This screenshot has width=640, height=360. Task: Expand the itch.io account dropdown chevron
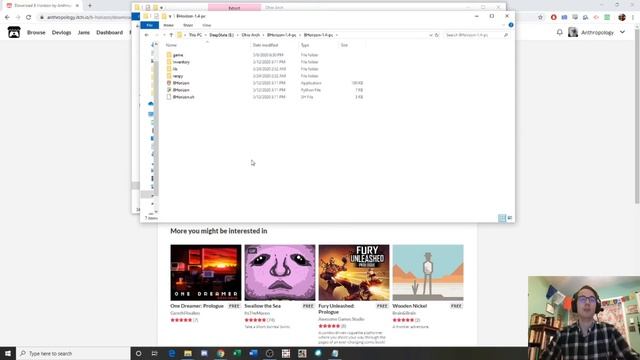click(622, 32)
